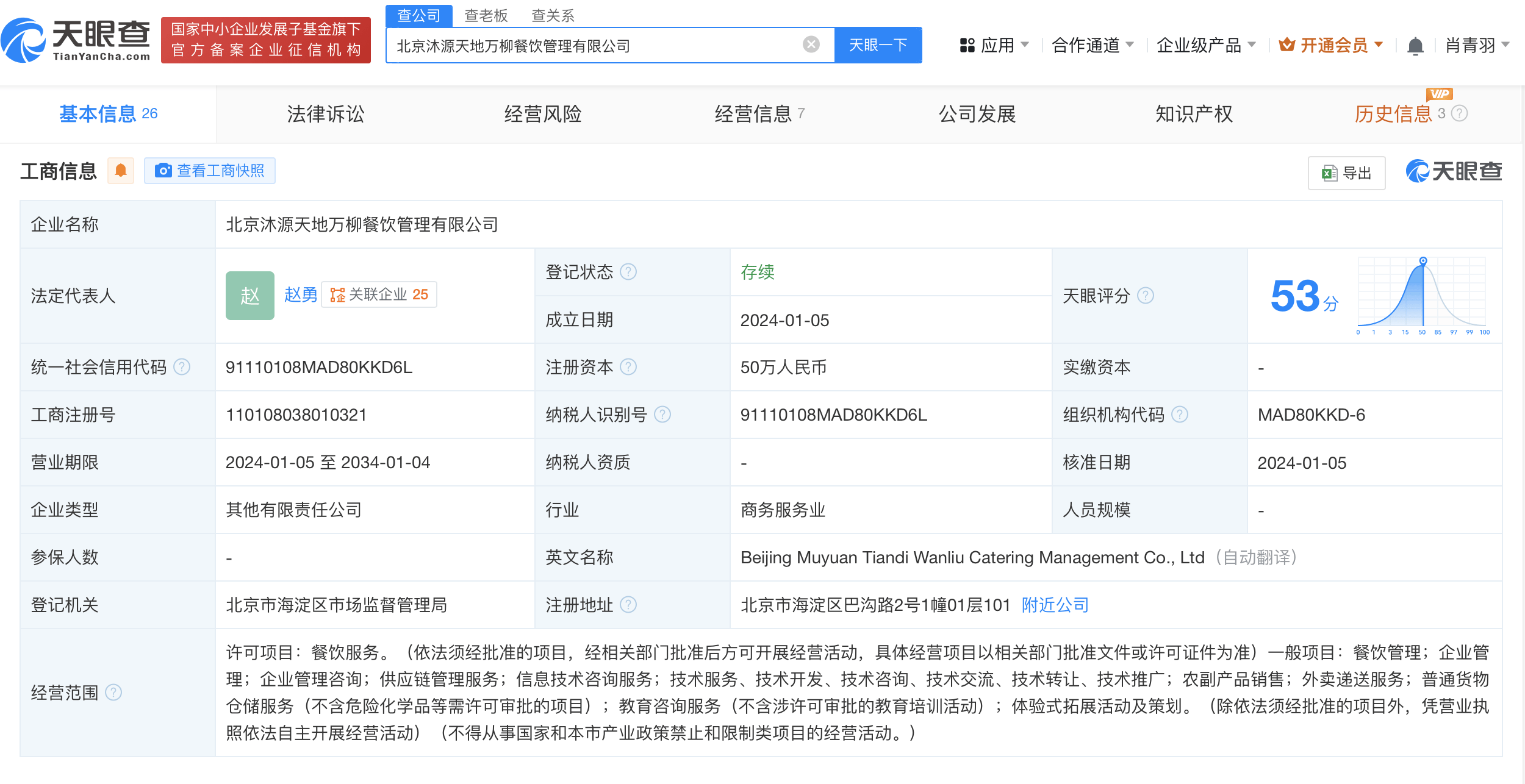1525x784 pixels.
Task: Click the 天眼一下 search button
Action: 878,45
